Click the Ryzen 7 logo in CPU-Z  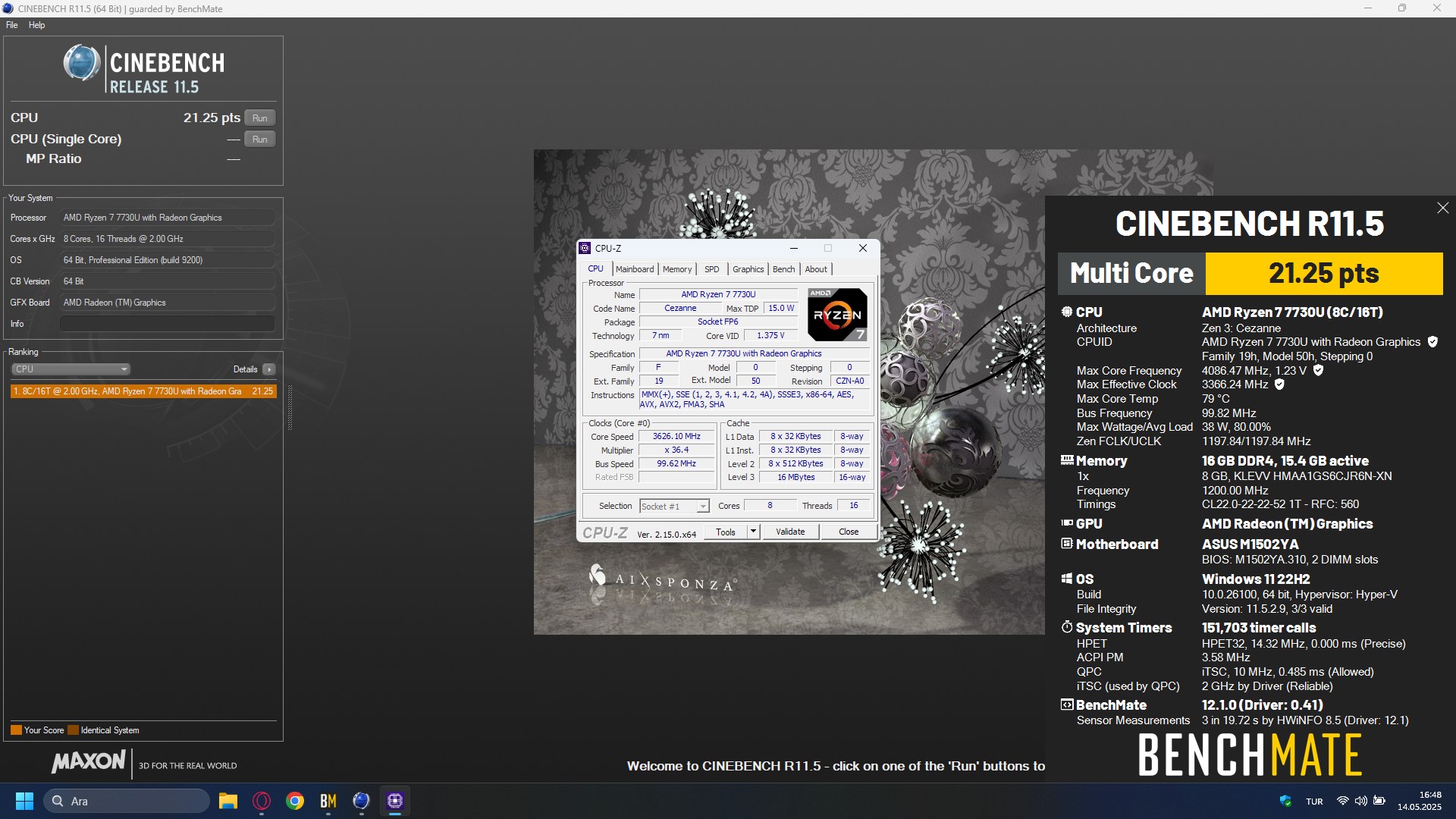[x=837, y=315]
